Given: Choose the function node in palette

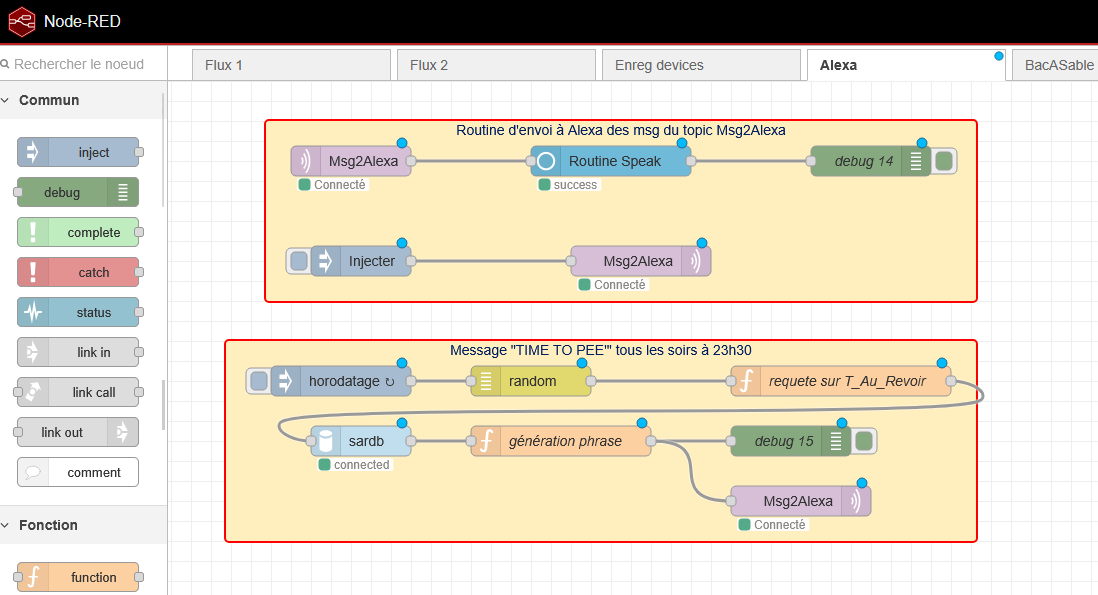Looking at the screenshot, I should pyautogui.click(x=78, y=577).
